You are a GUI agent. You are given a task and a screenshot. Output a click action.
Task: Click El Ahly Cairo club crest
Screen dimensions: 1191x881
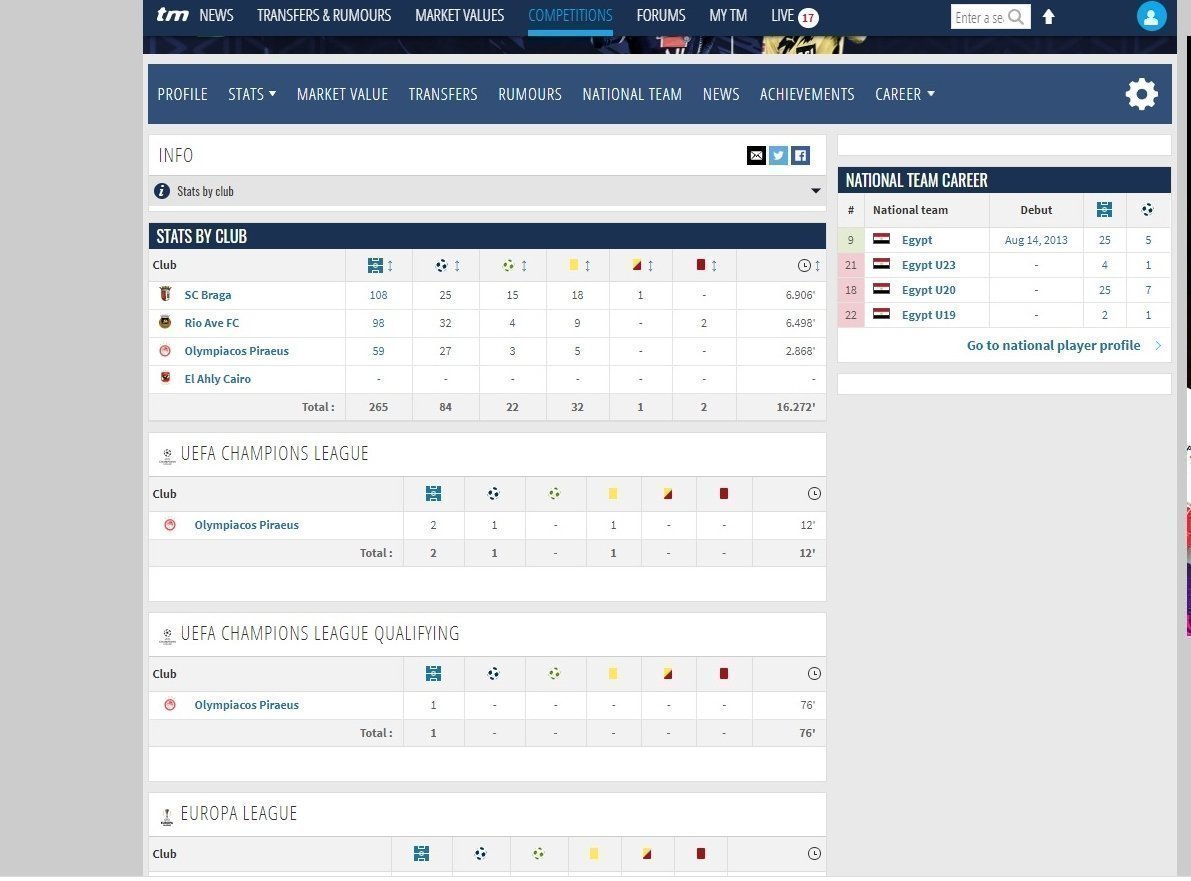pos(165,377)
